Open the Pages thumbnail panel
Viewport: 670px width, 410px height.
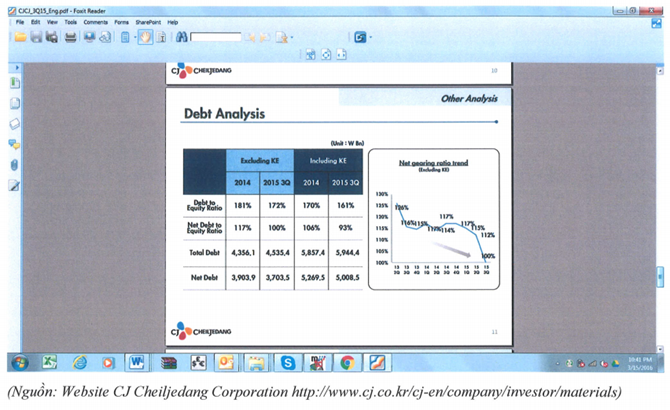coord(14,103)
